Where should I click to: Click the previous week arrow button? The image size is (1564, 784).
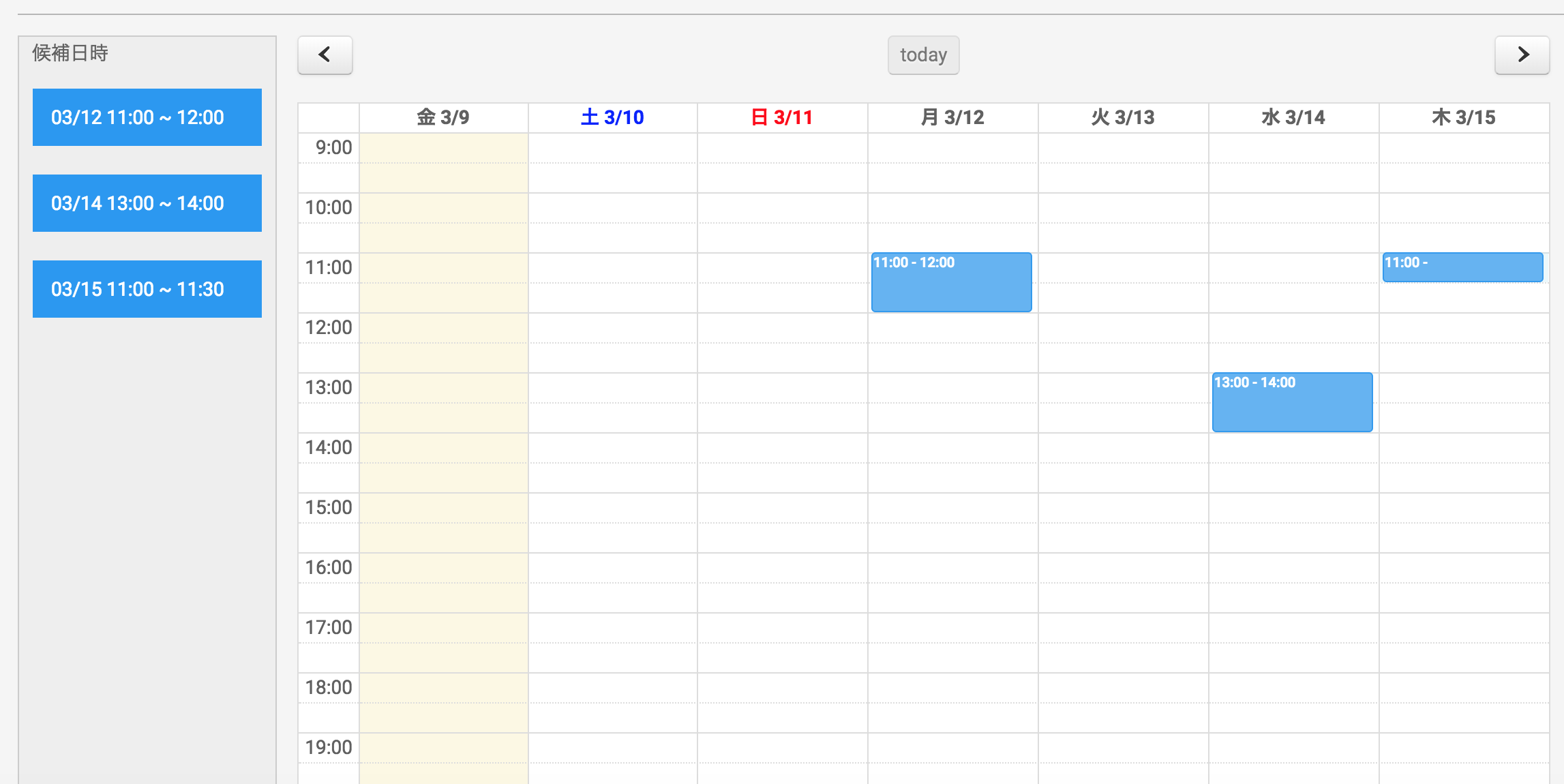pos(325,55)
